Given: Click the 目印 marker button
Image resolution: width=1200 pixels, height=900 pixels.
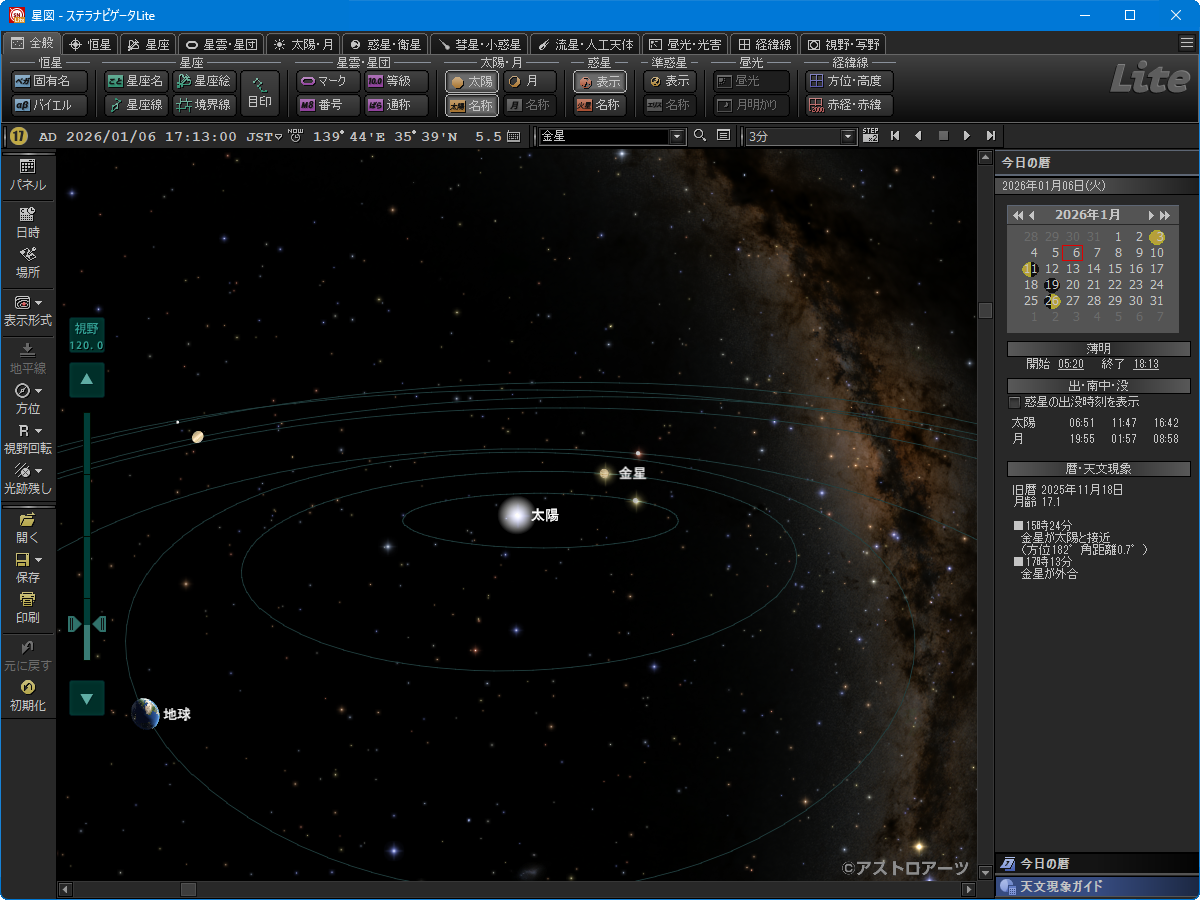Looking at the screenshot, I should pos(260,92).
